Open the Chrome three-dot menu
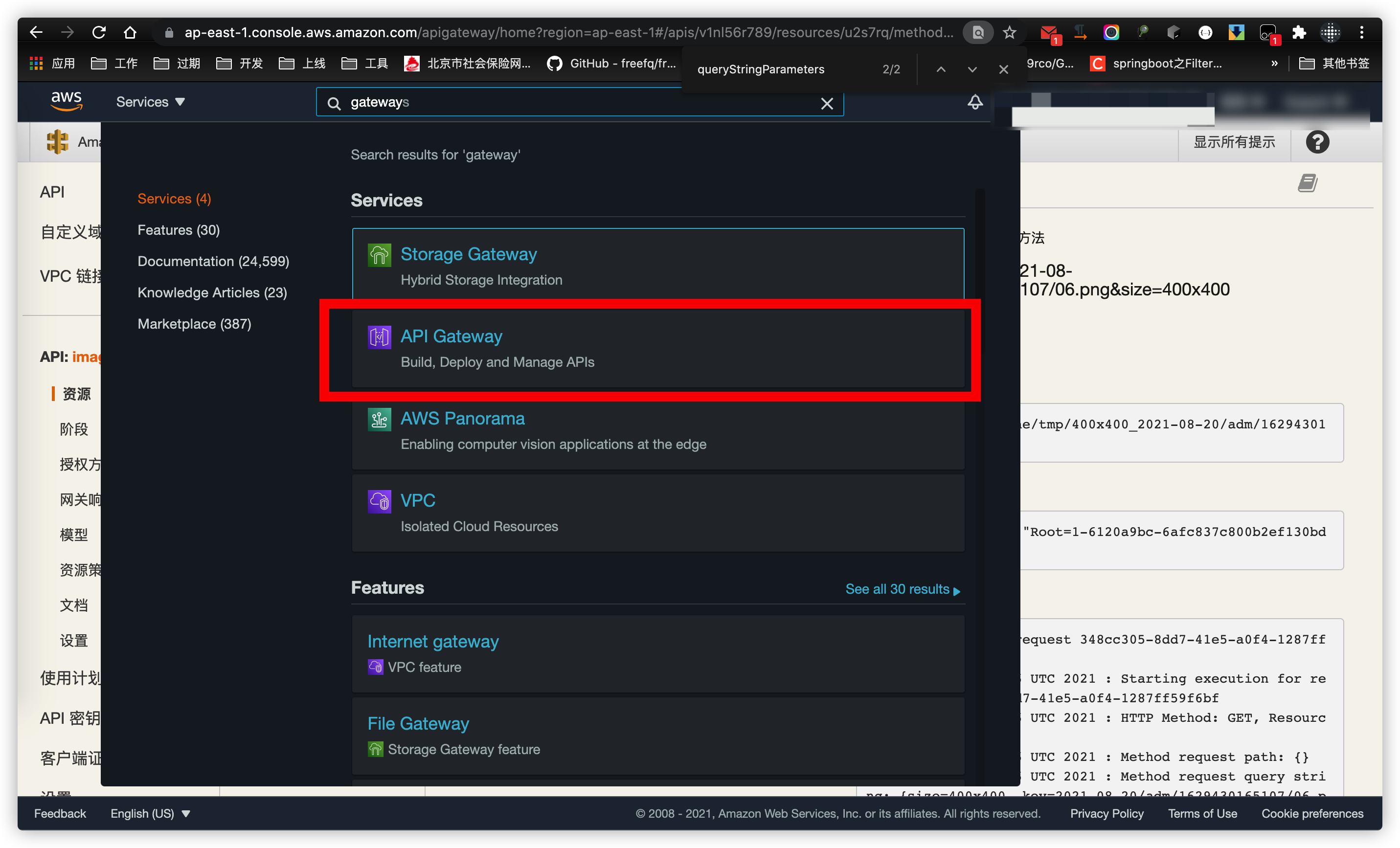Screen dimensions: 1400x848 1361,33
